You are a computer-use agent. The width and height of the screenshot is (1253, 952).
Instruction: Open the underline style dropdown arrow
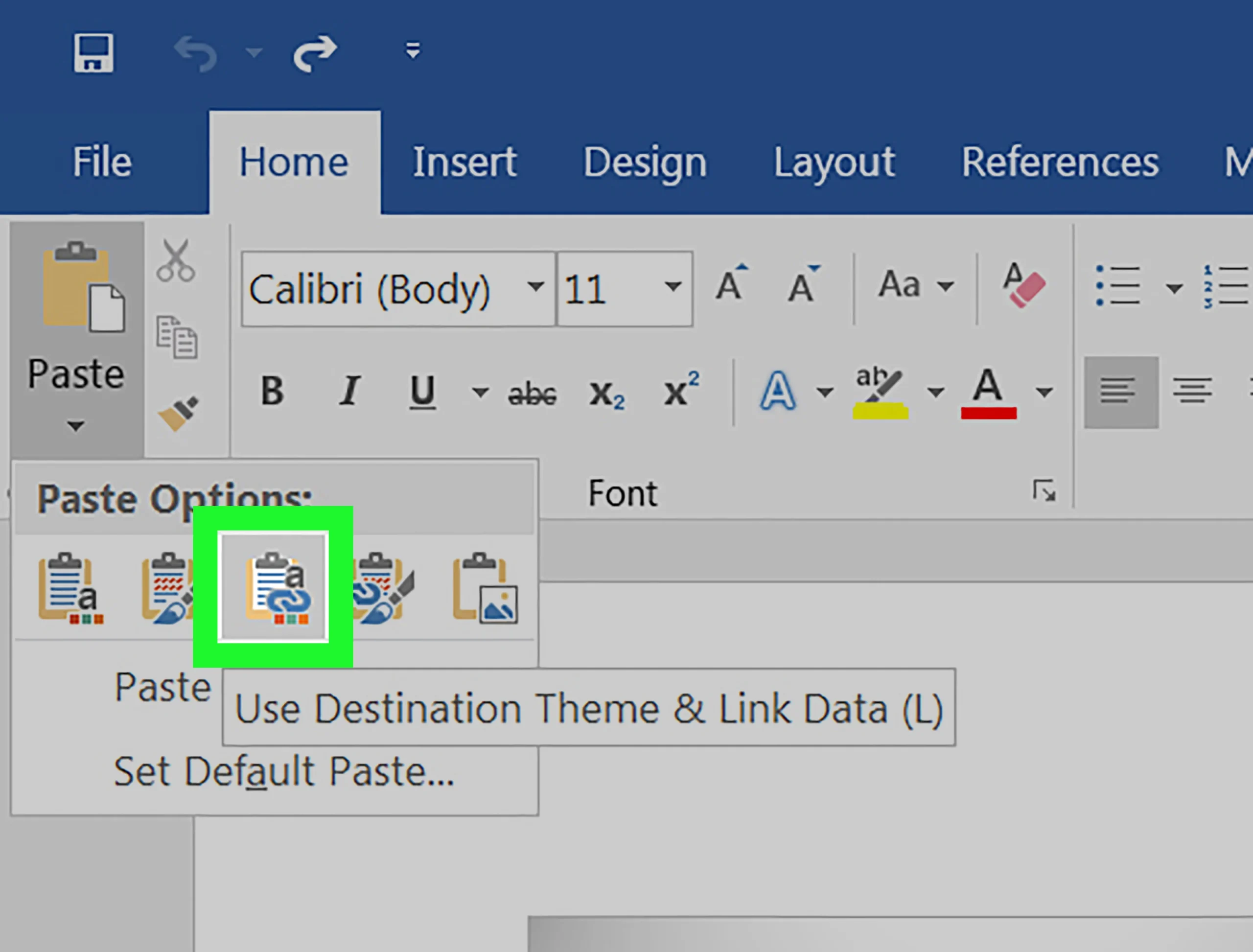(480, 392)
